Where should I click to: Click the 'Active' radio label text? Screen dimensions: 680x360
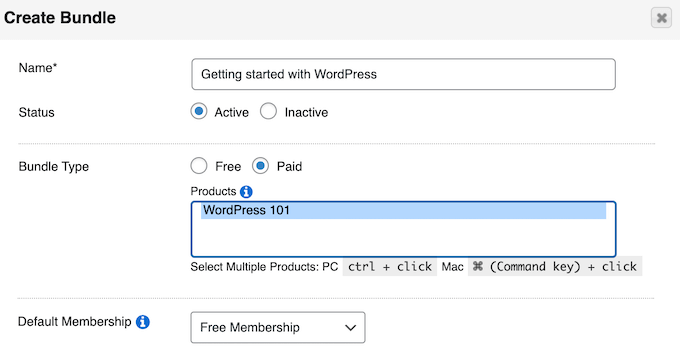coord(232,112)
